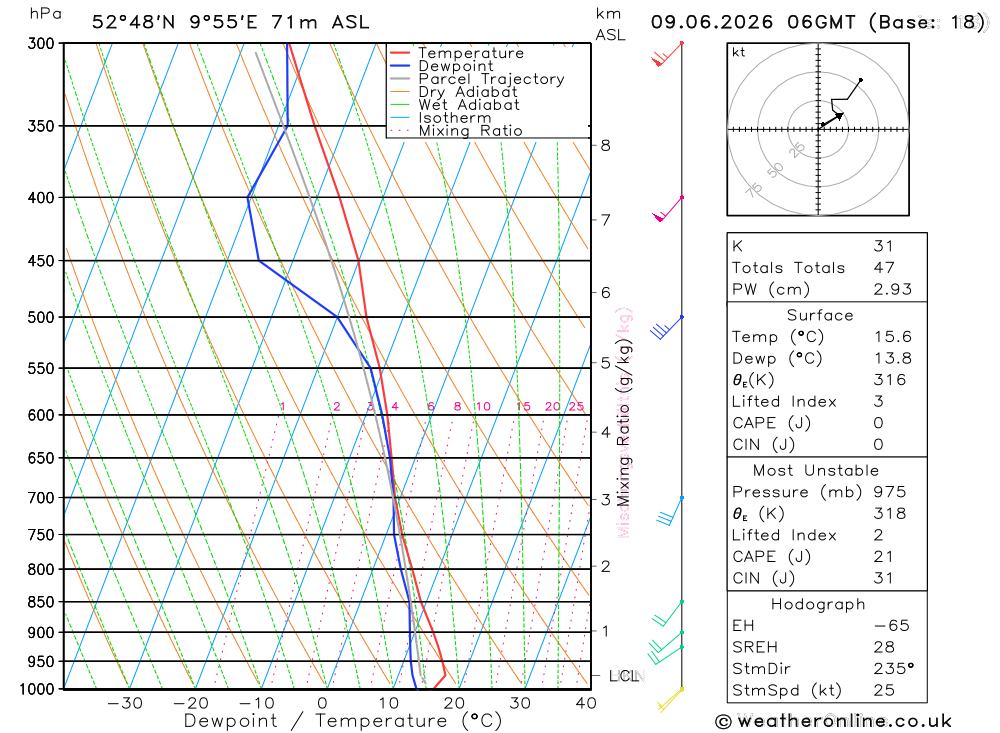Image resolution: width=1000 pixels, height=733 pixels.
Task: Click the Dewpoint legend entry
Action: 442,66
